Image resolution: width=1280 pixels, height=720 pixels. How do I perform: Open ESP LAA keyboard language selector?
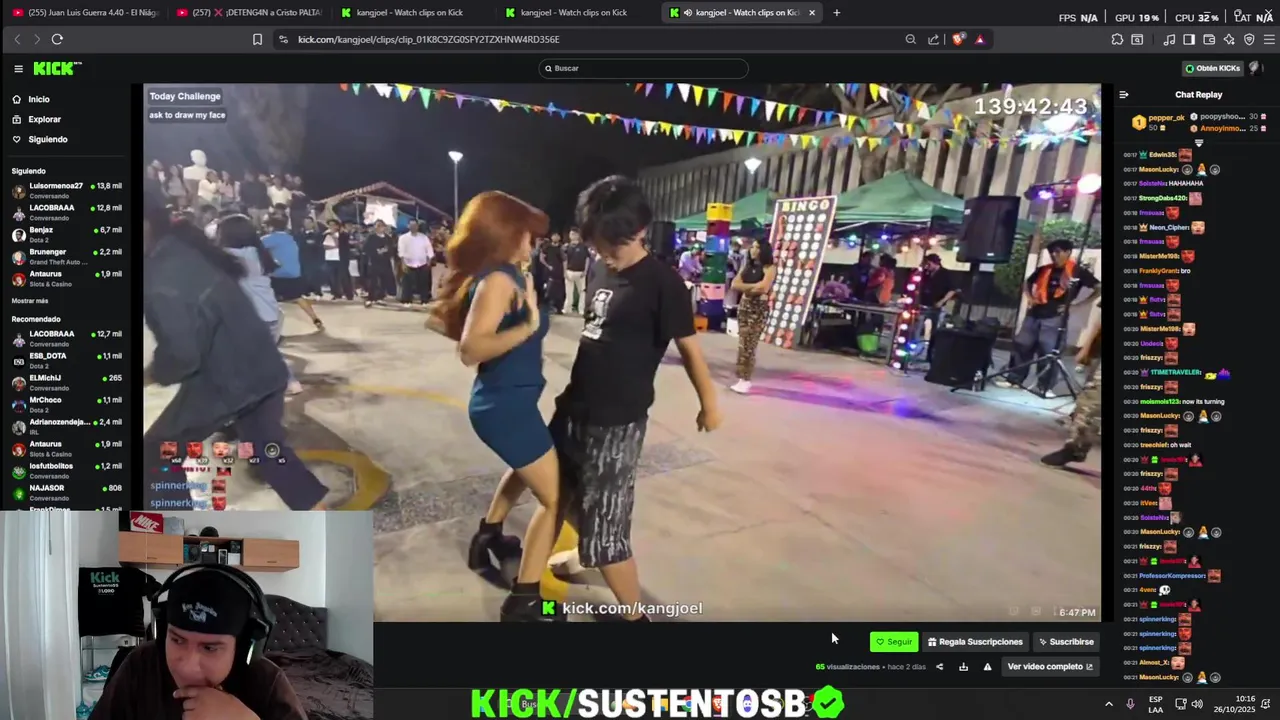(1155, 704)
